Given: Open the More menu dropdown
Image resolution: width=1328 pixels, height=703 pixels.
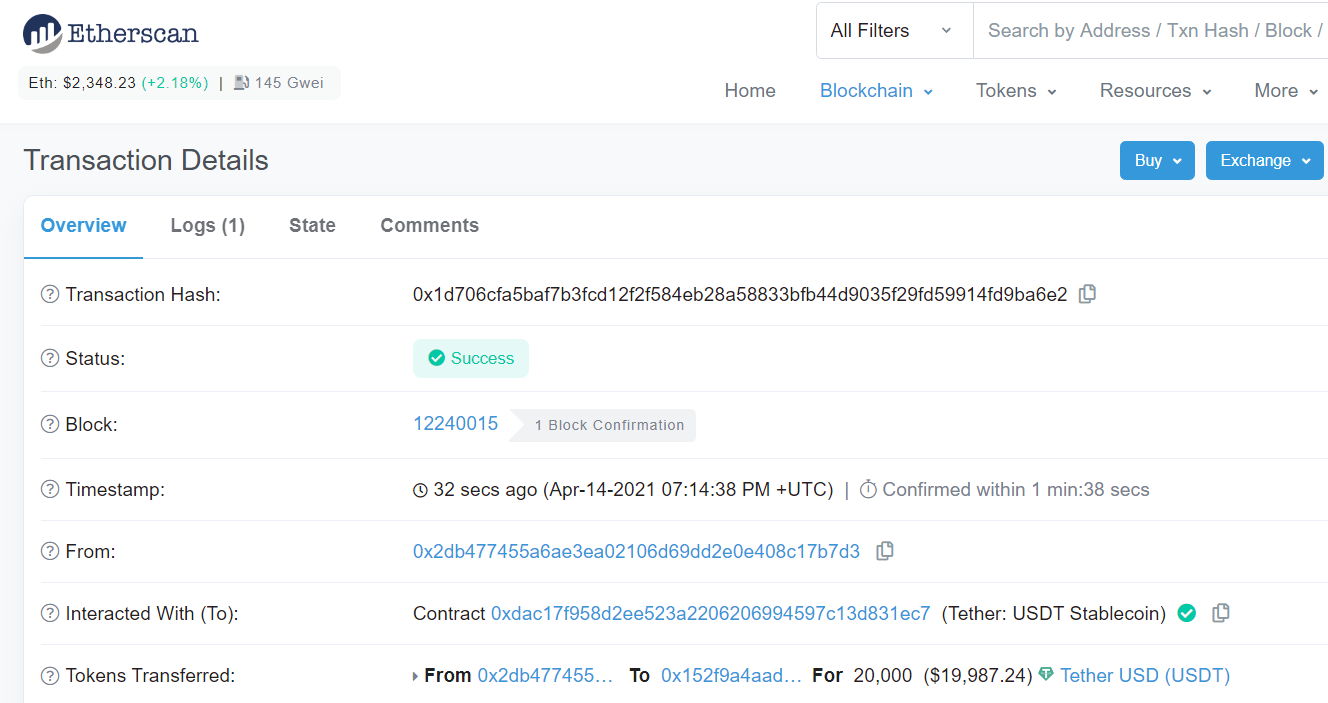Looking at the screenshot, I should [1284, 90].
